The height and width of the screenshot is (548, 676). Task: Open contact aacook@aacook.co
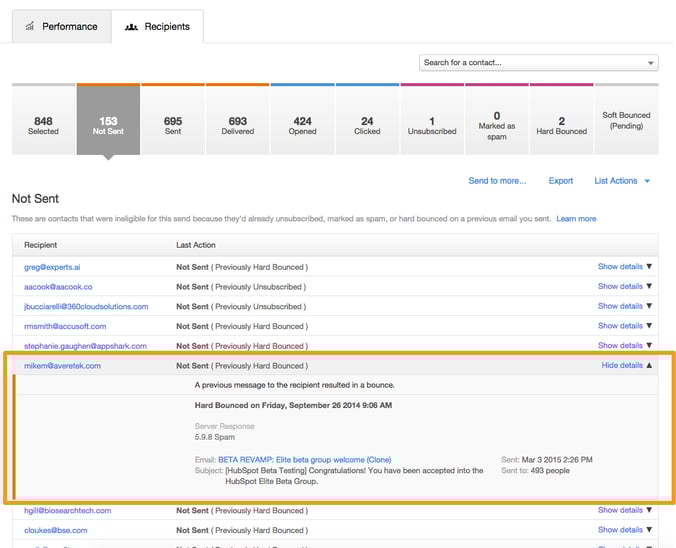click(x=58, y=287)
